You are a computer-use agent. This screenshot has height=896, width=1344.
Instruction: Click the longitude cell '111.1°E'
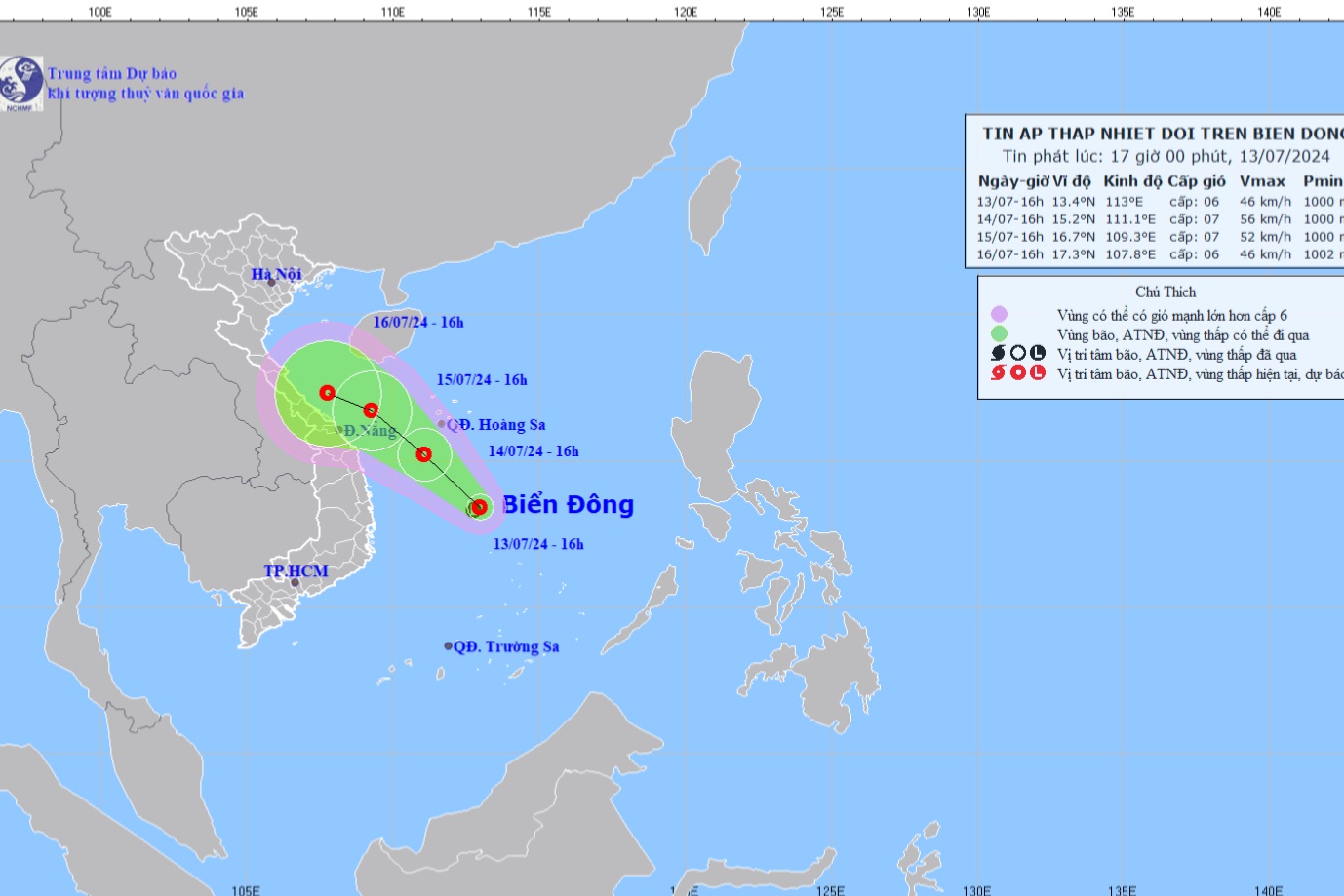click(x=1130, y=219)
